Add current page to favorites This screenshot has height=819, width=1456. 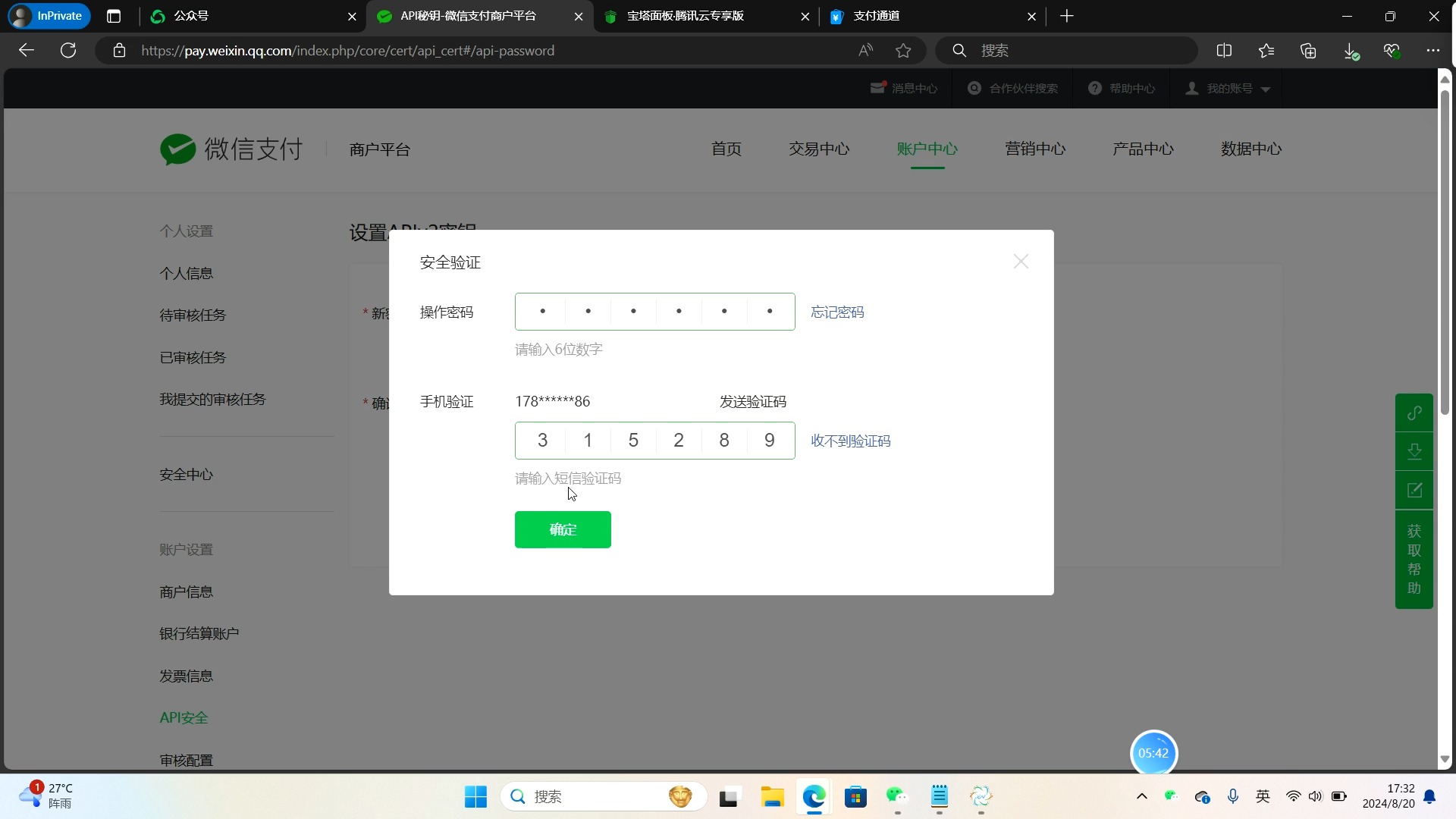click(x=904, y=50)
